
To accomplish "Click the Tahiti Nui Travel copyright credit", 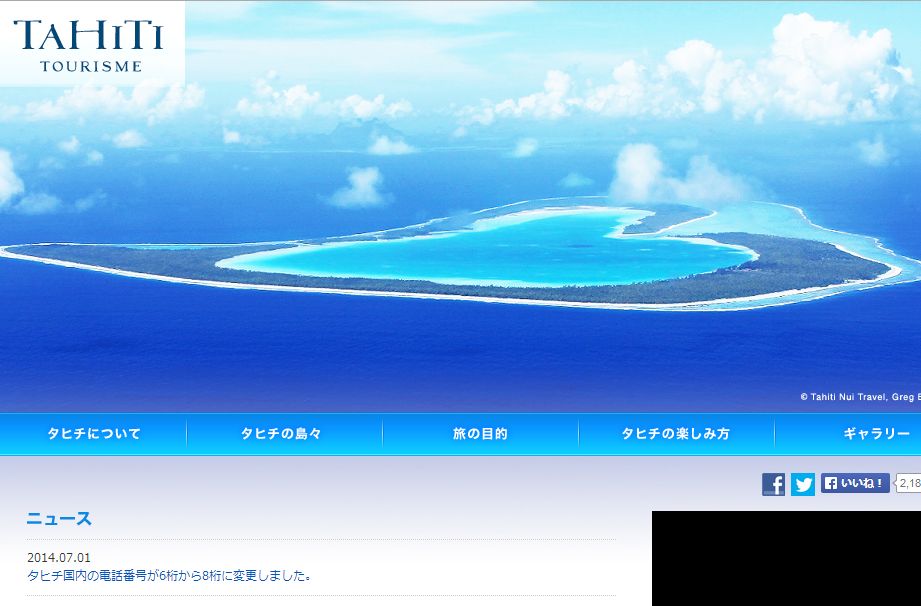I will (859, 397).
